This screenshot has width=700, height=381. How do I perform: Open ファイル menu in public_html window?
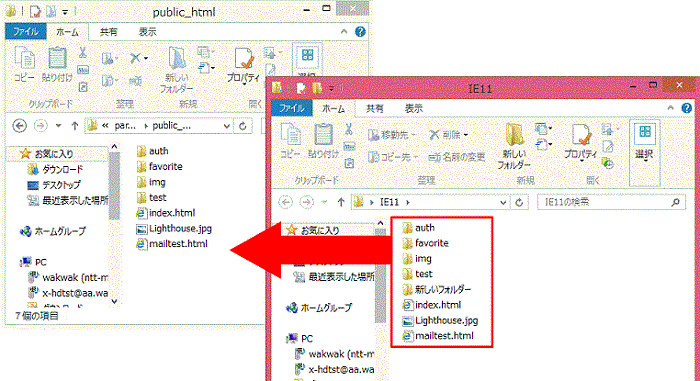[x=25, y=32]
